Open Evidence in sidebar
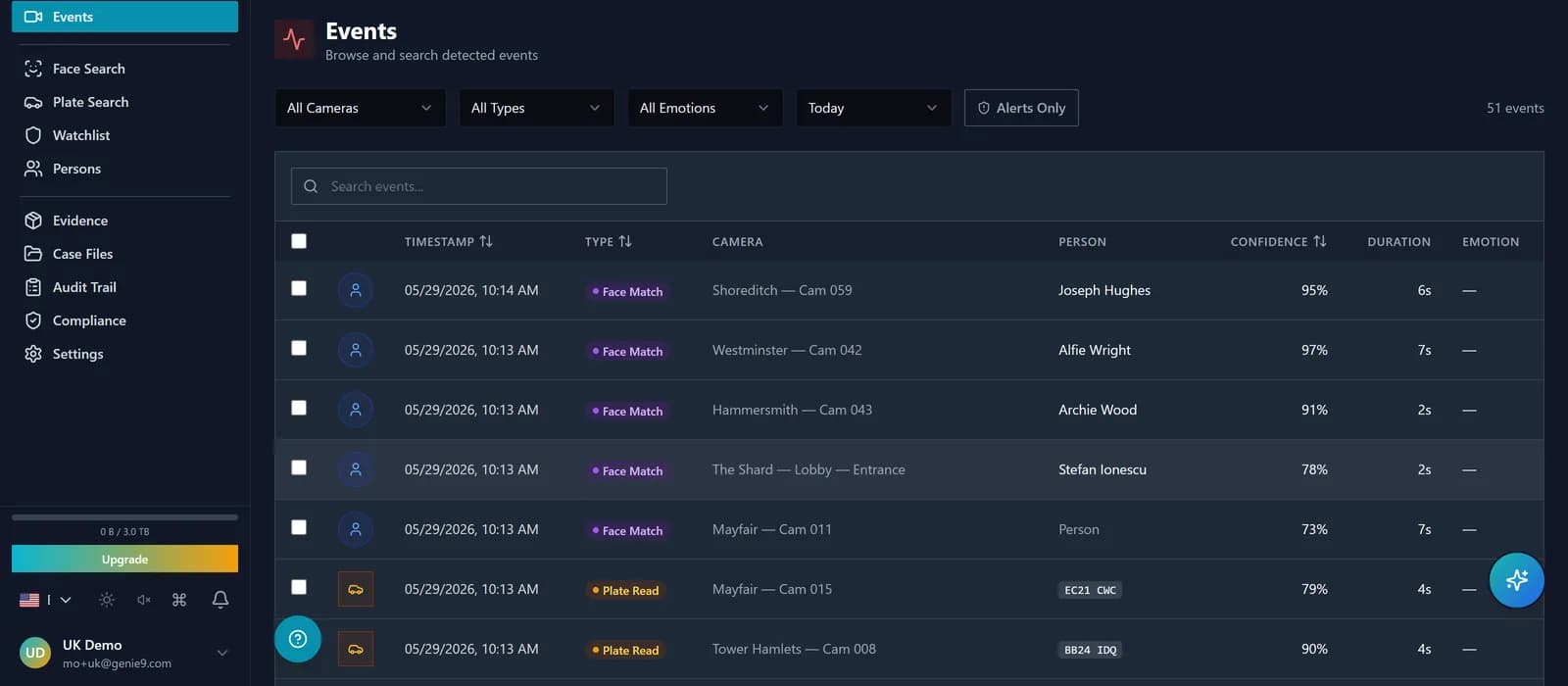Image resolution: width=1568 pixels, height=686 pixels. click(124, 220)
